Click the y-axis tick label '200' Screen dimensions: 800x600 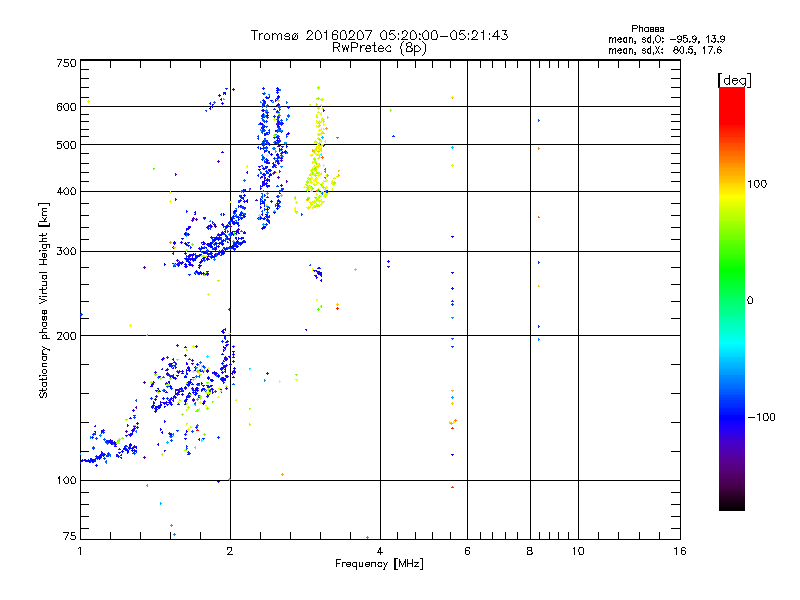coord(66,336)
